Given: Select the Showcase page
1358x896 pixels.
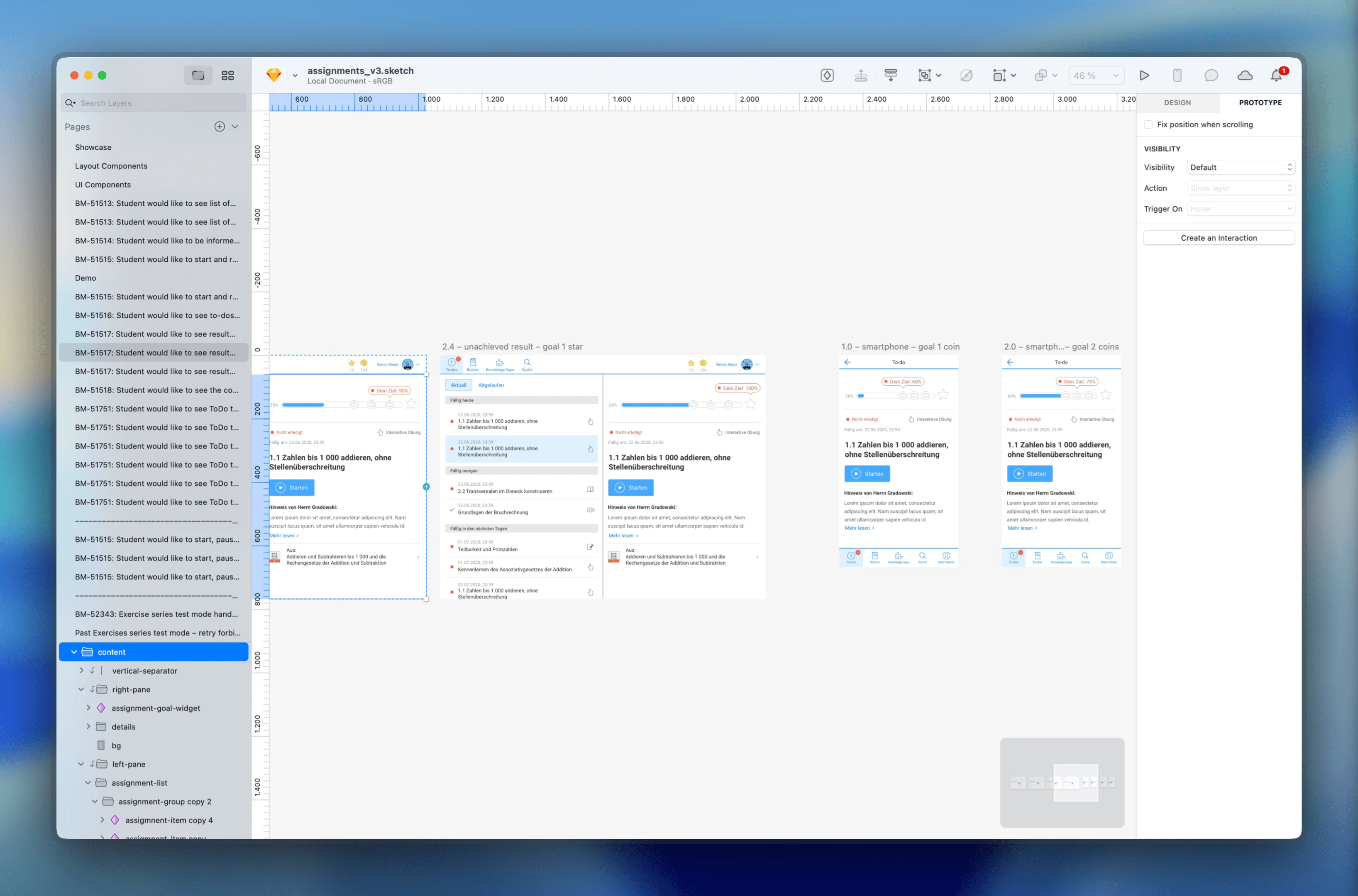Looking at the screenshot, I should pos(93,147).
